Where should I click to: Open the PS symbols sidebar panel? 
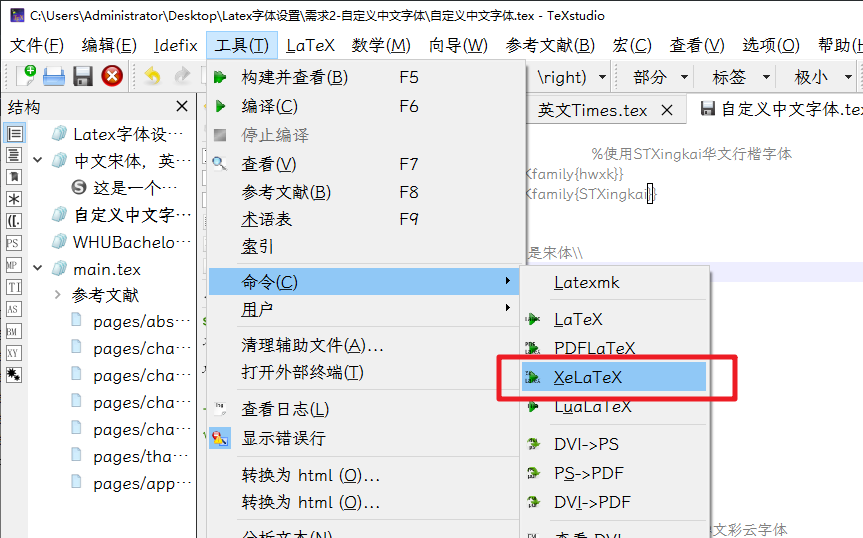[x=14, y=243]
